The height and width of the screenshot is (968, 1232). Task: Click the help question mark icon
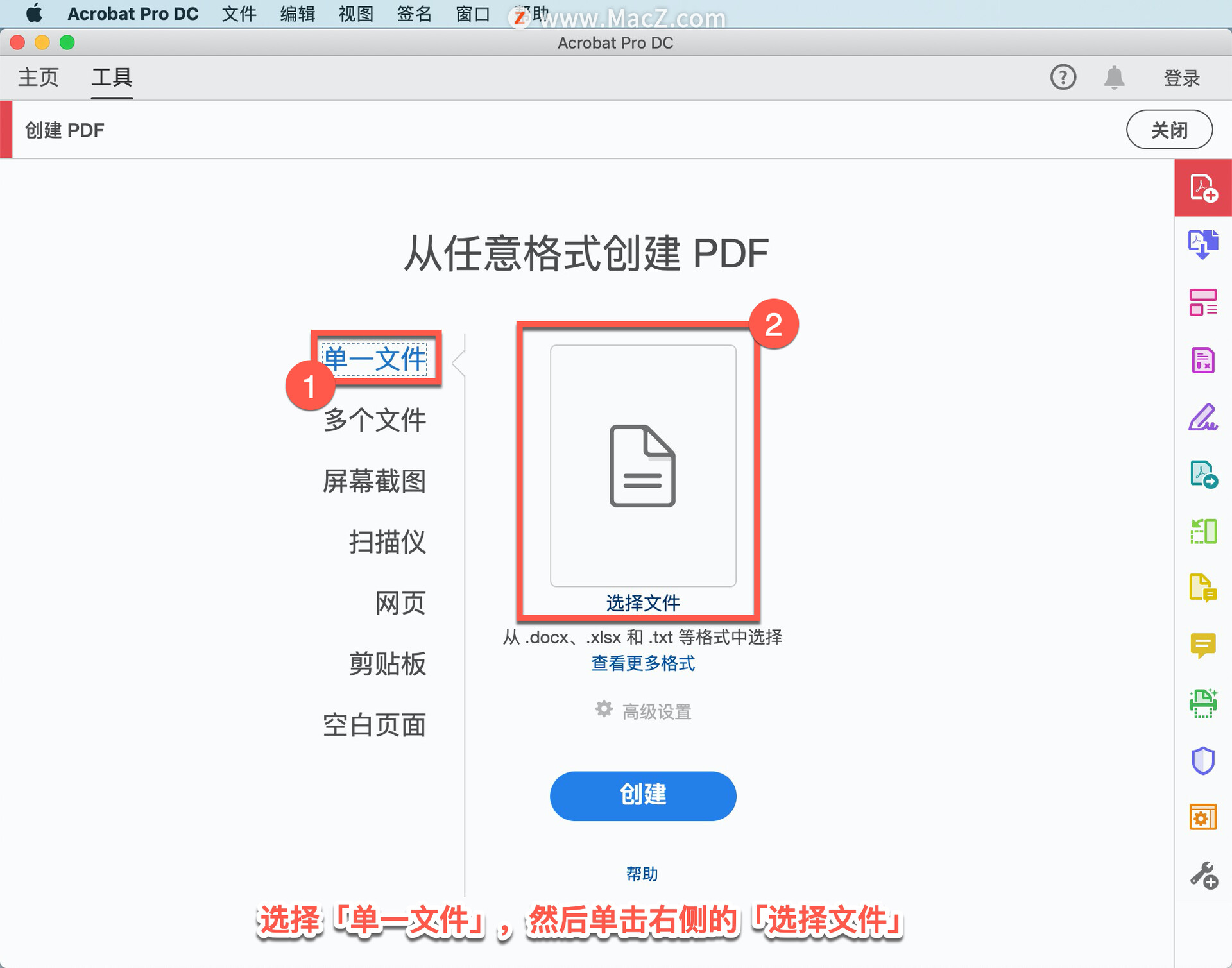[1063, 77]
